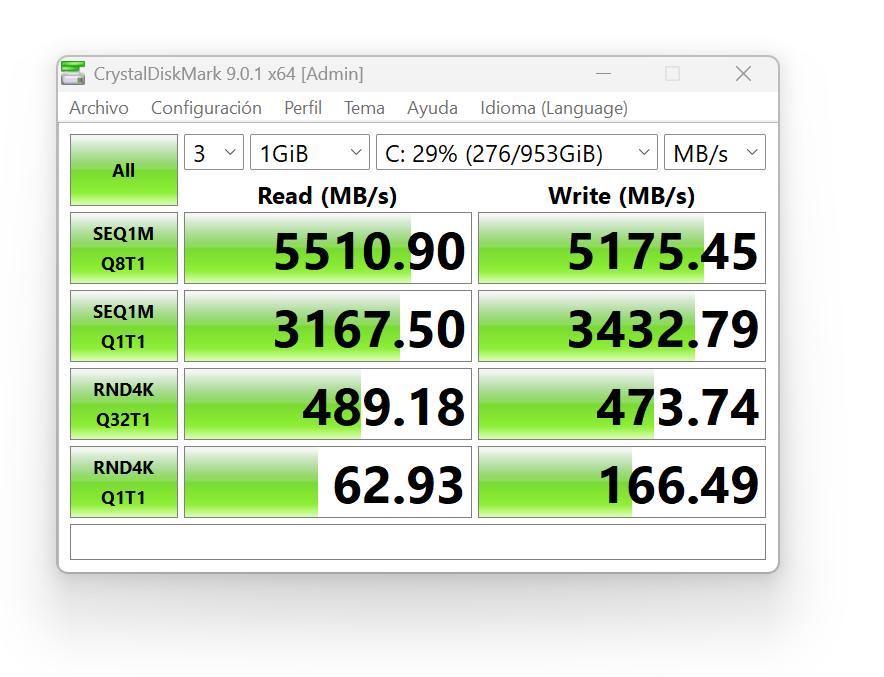Viewport: 884px width, 677px height.
Task: Click the 473.74 random write result
Action: [x=622, y=404]
